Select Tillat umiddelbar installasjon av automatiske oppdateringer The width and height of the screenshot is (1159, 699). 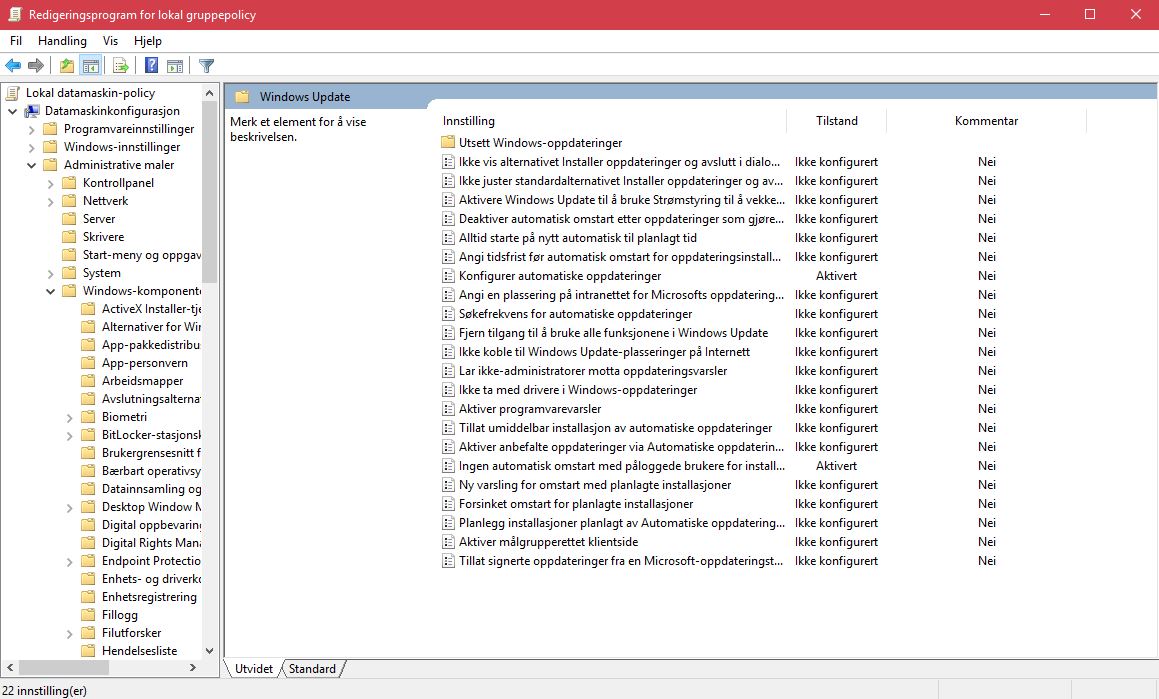click(615, 427)
